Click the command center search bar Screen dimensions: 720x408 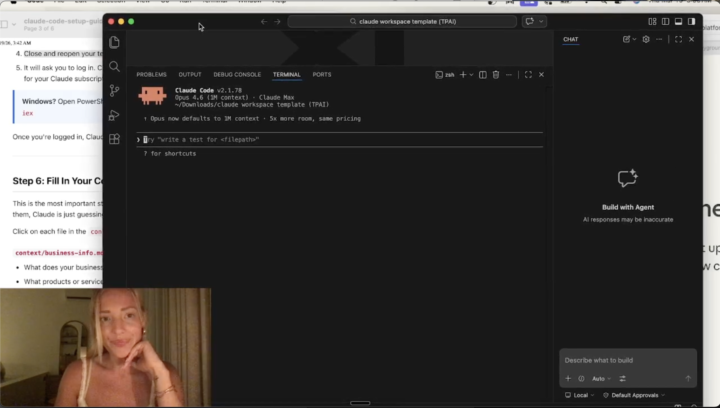coord(403,21)
